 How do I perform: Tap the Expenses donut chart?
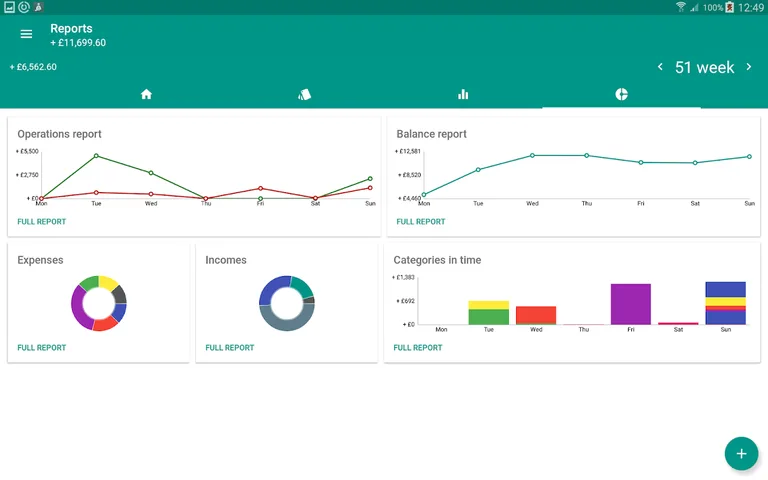(99, 303)
